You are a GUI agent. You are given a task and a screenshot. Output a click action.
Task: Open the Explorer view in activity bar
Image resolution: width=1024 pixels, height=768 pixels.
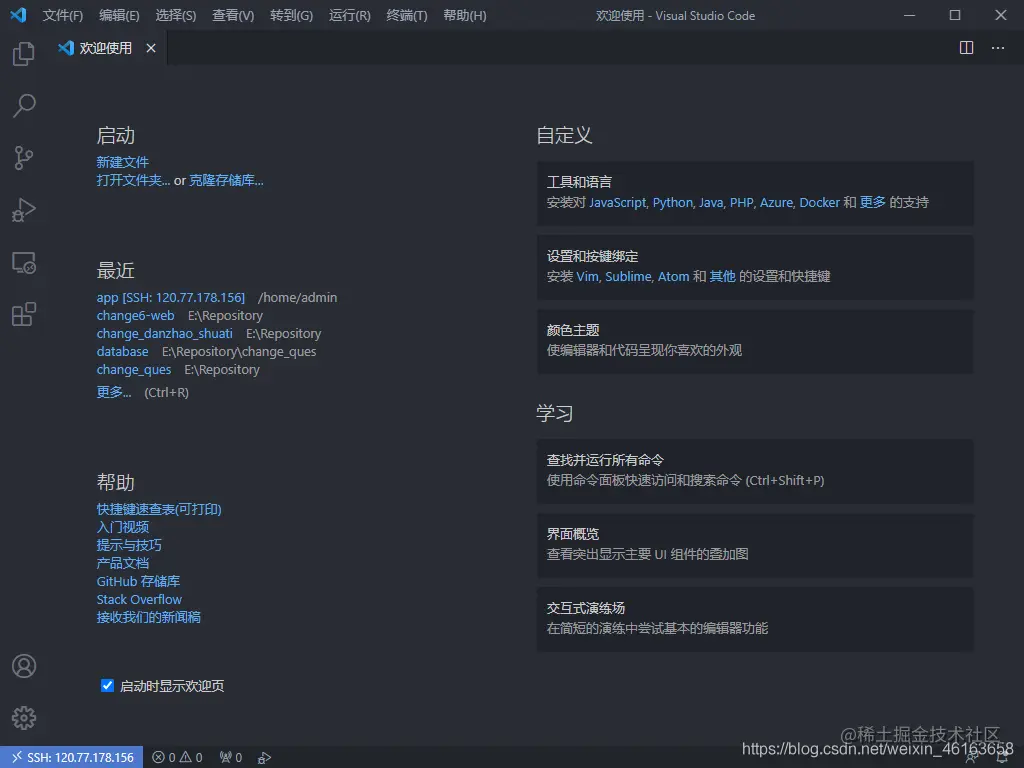24,54
